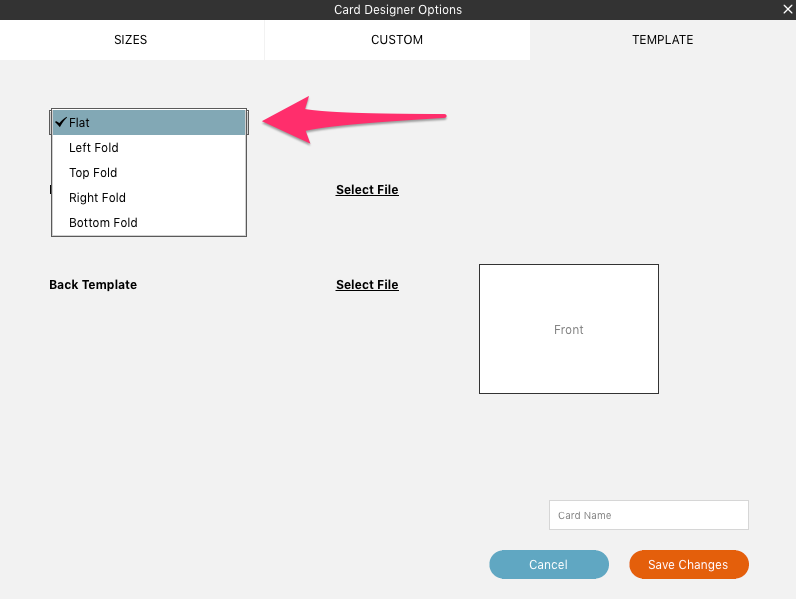796x599 pixels.
Task: Focus the Card Name input field
Action: coord(648,515)
